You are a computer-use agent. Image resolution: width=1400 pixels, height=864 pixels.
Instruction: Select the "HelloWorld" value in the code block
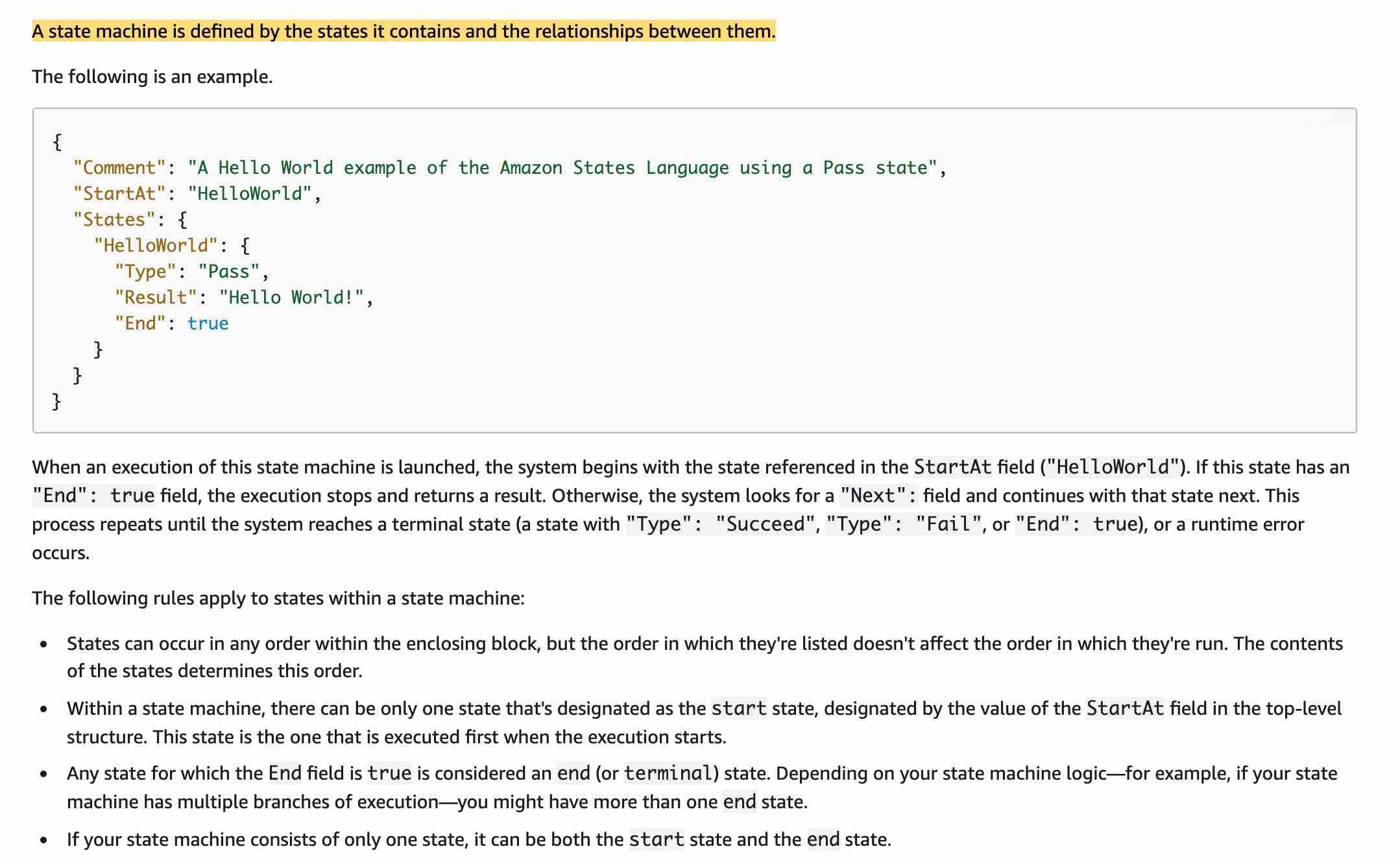coord(248,193)
